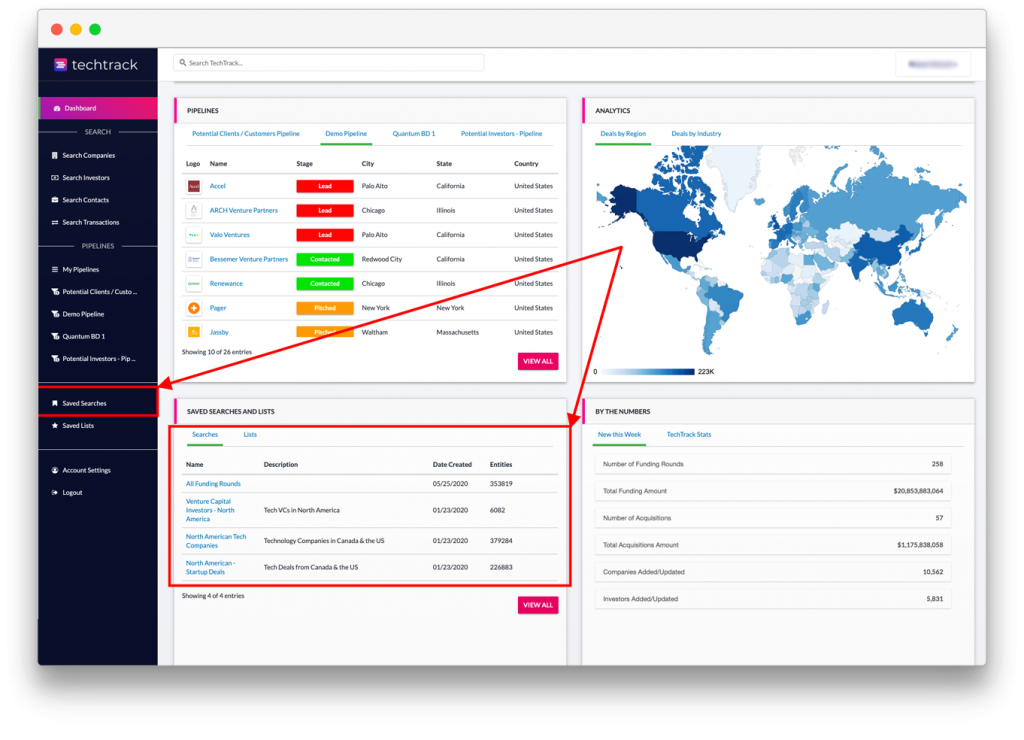Select the Potential Investors - Pipeline tab
Image resolution: width=1024 pixels, height=740 pixels.
pyautogui.click(x=502, y=133)
